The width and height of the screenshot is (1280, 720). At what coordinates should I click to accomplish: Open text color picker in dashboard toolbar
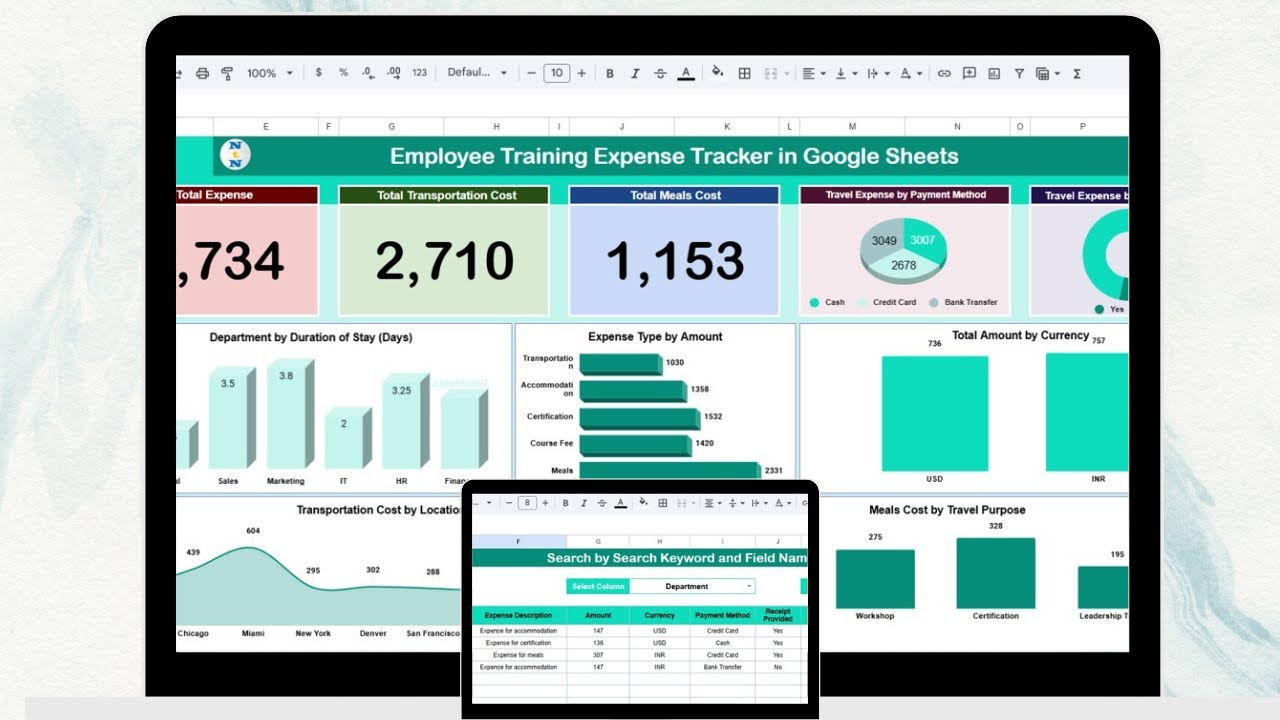click(686, 73)
